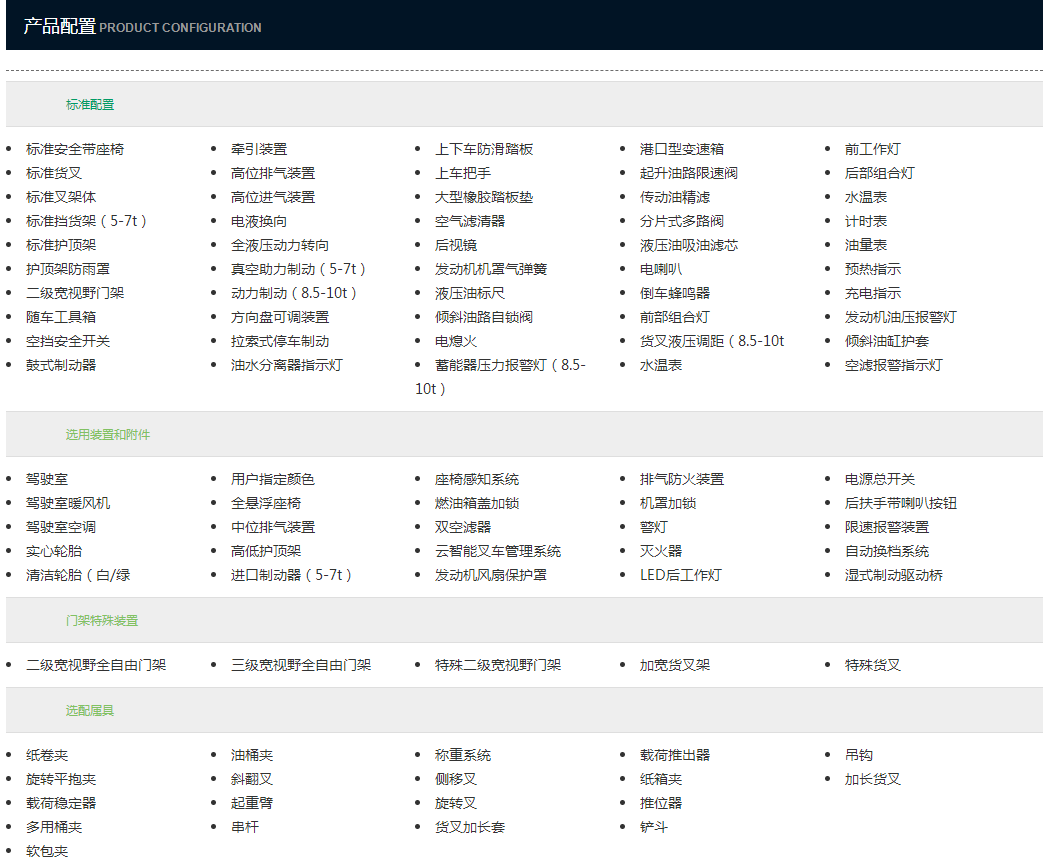Click the 灭火器 item
The height and width of the screenshot is (866, 1049).
(x=660, y=551)
